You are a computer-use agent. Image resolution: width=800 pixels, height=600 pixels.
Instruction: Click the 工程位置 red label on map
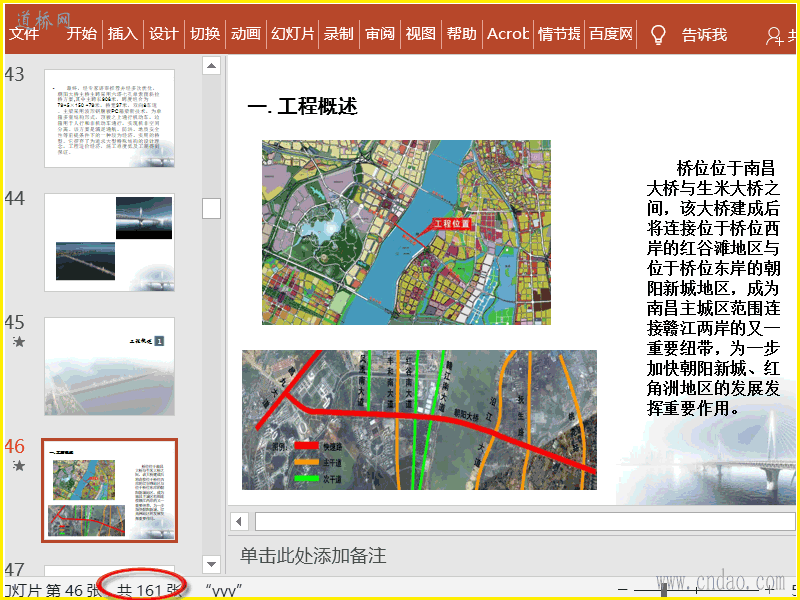pos(452,223)
